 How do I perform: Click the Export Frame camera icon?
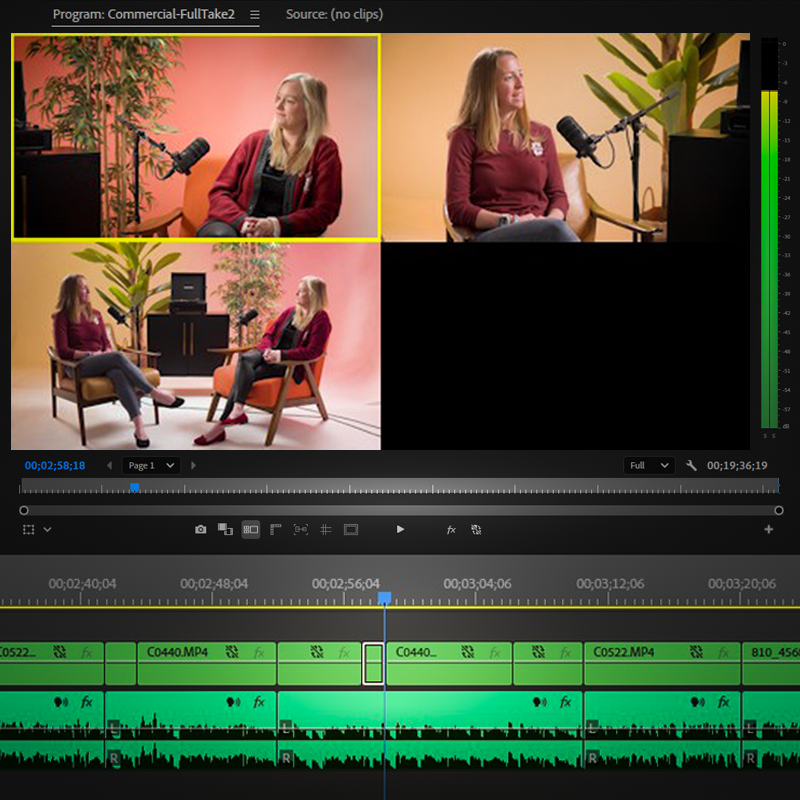201,529
